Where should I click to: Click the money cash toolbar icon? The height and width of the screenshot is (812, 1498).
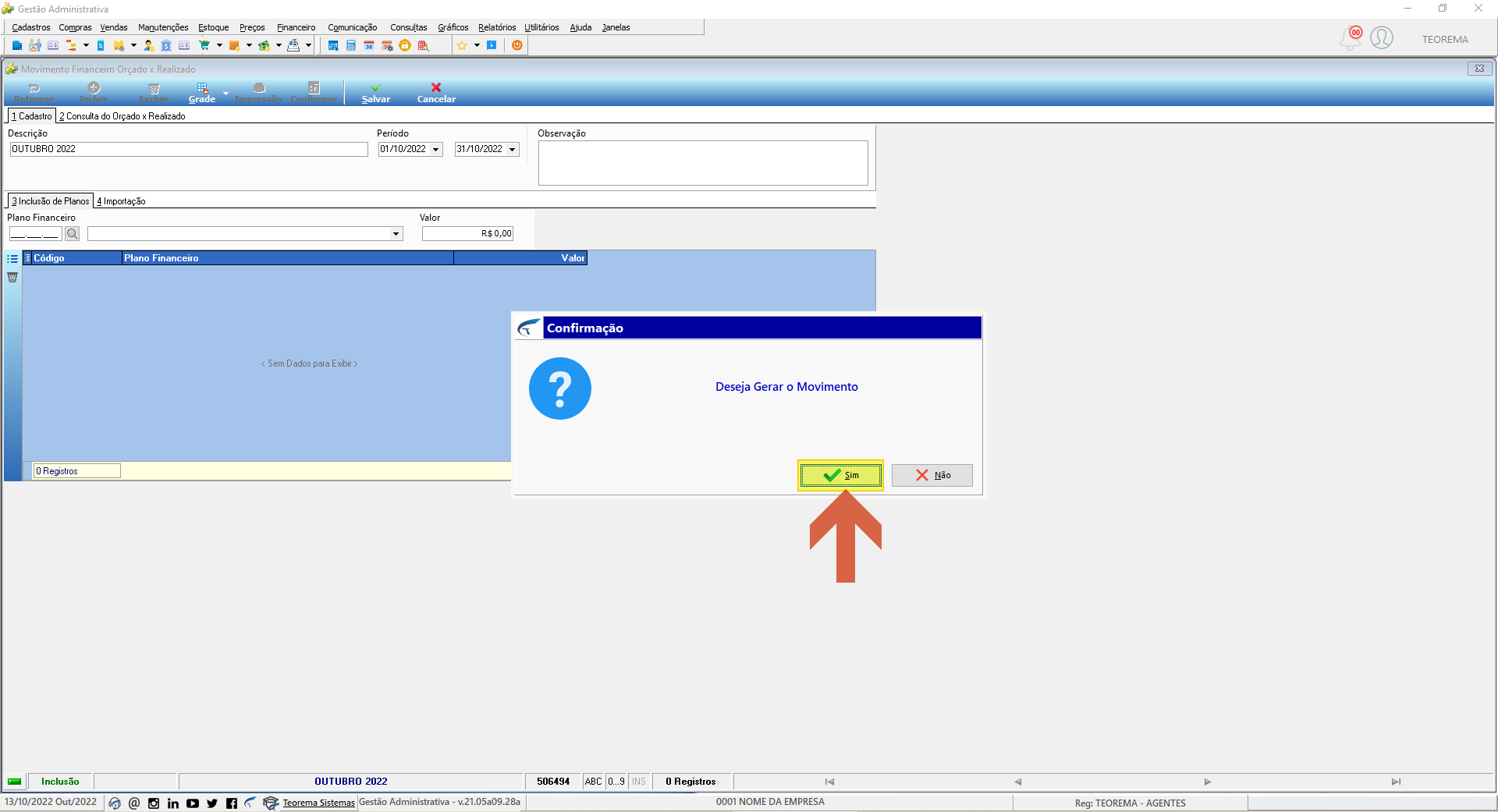[x=264, y=45]
